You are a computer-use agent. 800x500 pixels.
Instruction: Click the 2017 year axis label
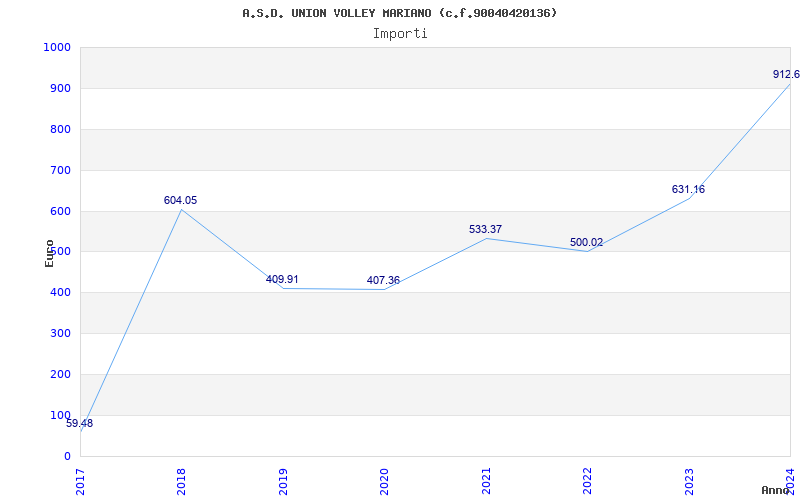click(80, 478)
